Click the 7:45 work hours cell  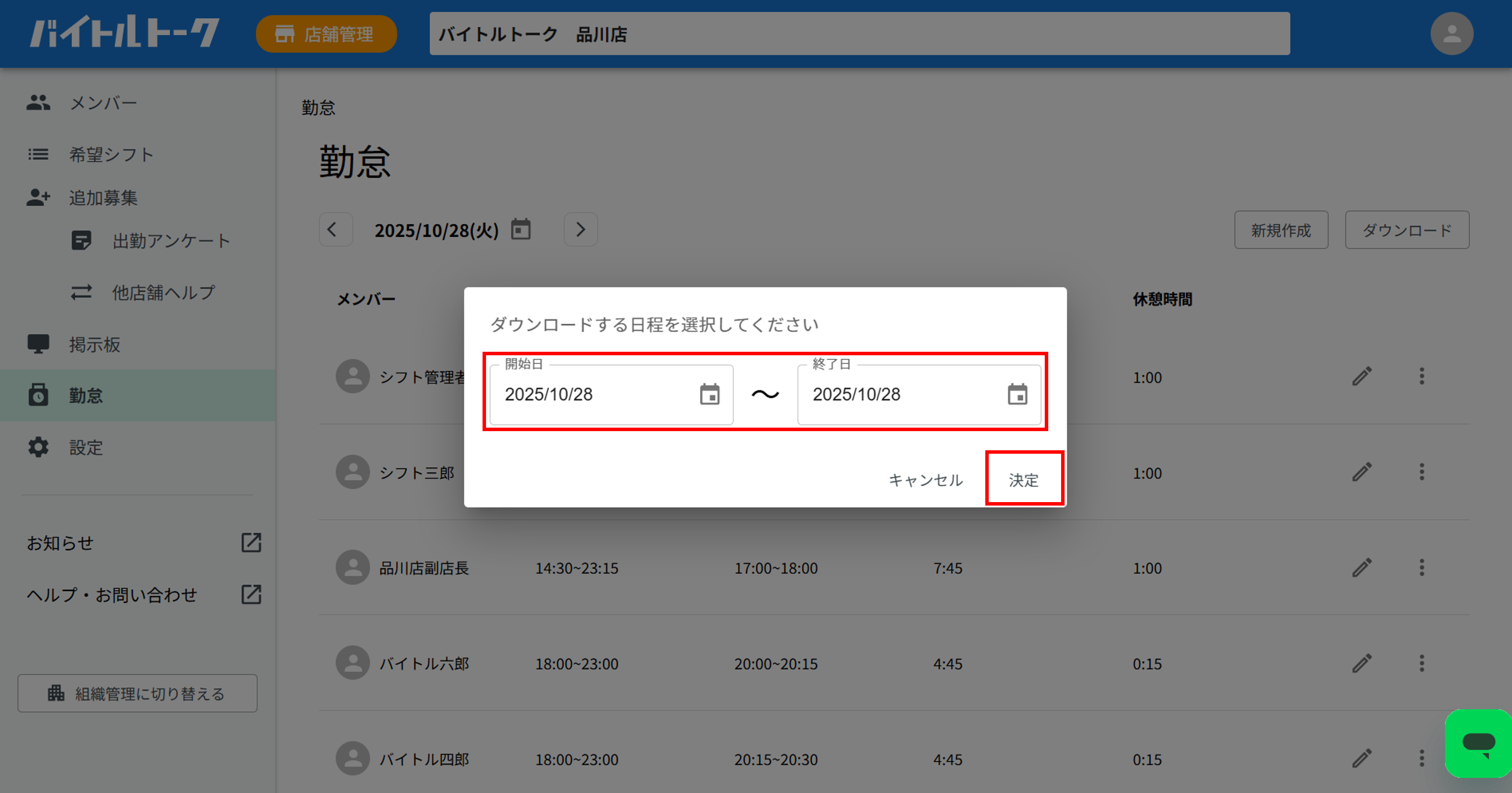pos(947,568)
